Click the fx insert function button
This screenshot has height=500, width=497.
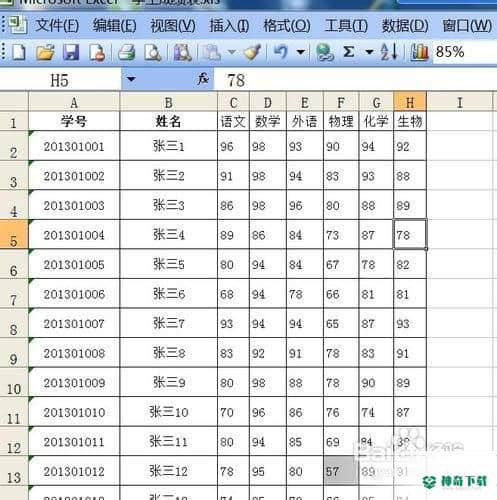click(203, 79)
